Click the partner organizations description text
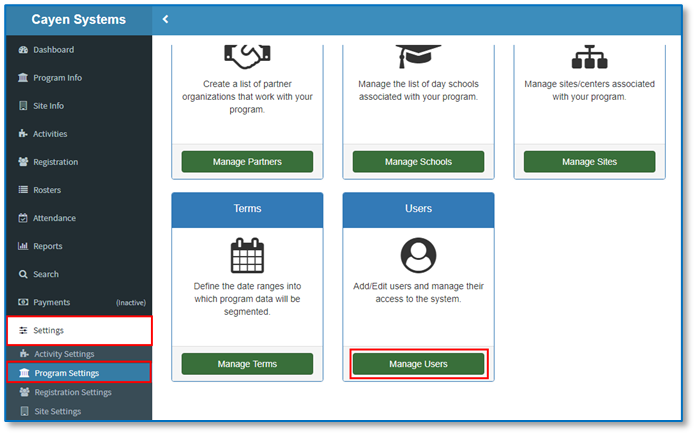This screenshot has width=696, height=435. pyautogui.click(x=247, y=97)
